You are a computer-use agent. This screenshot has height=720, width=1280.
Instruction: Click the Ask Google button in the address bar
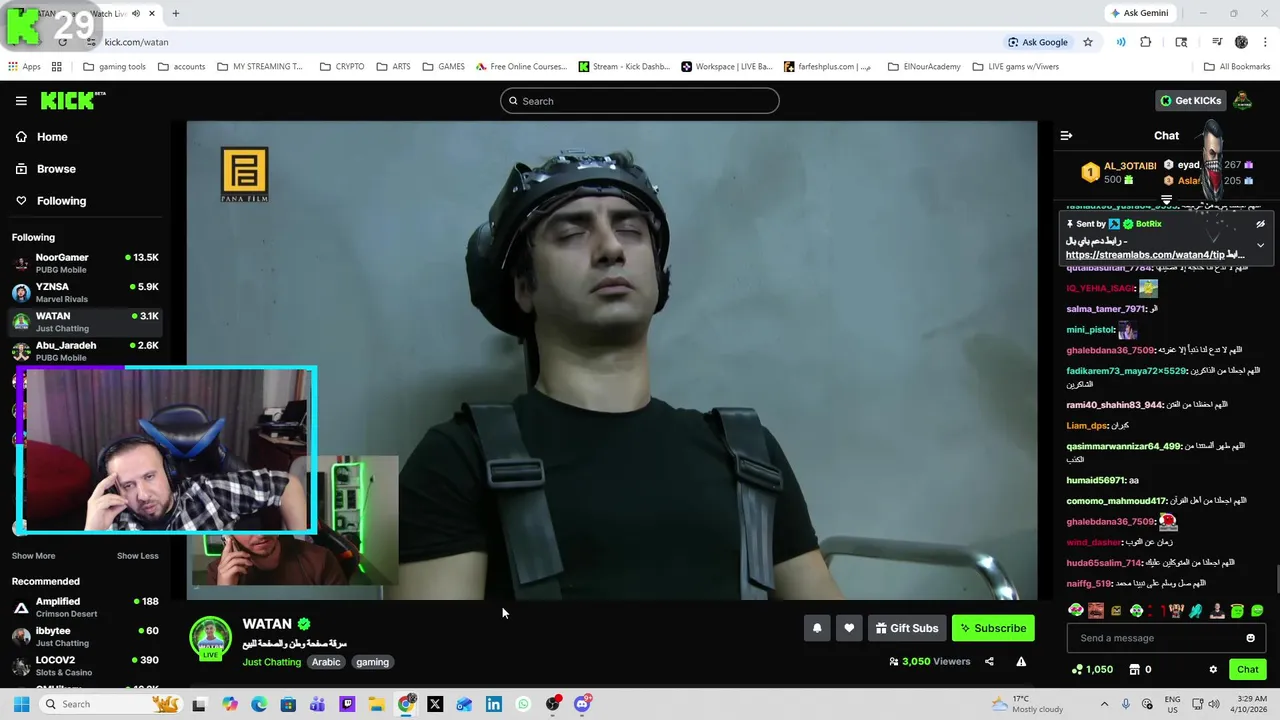pos(1038,42)
